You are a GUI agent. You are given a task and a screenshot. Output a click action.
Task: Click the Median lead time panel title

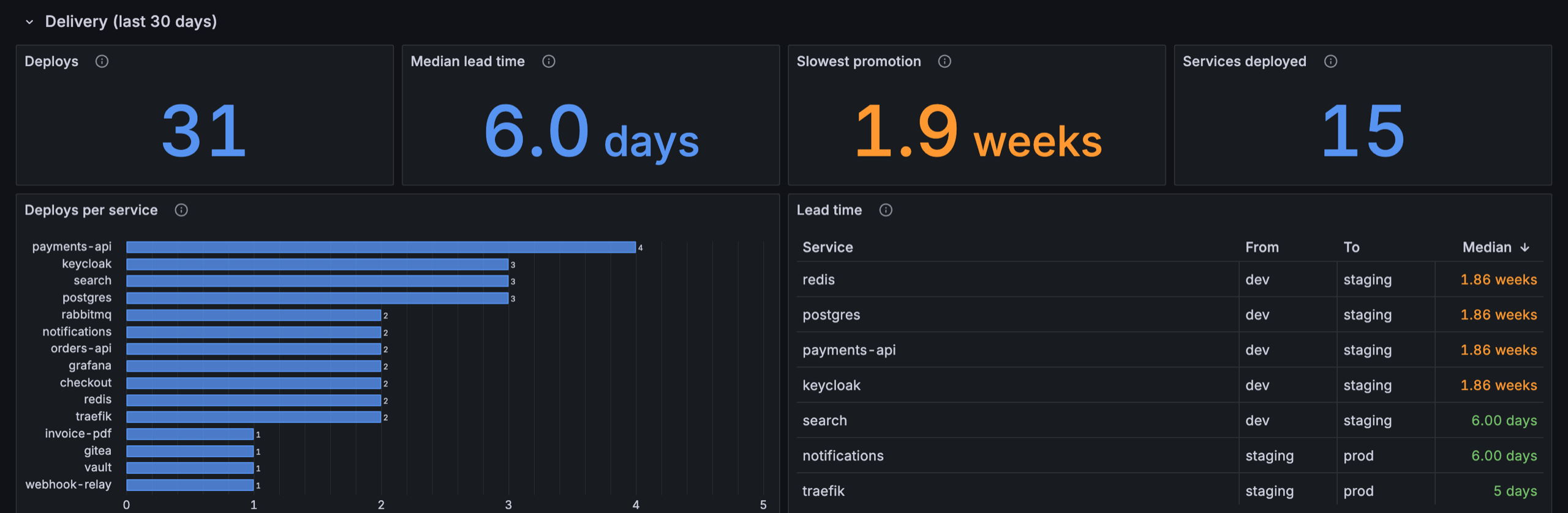click(x=467, y=61)
